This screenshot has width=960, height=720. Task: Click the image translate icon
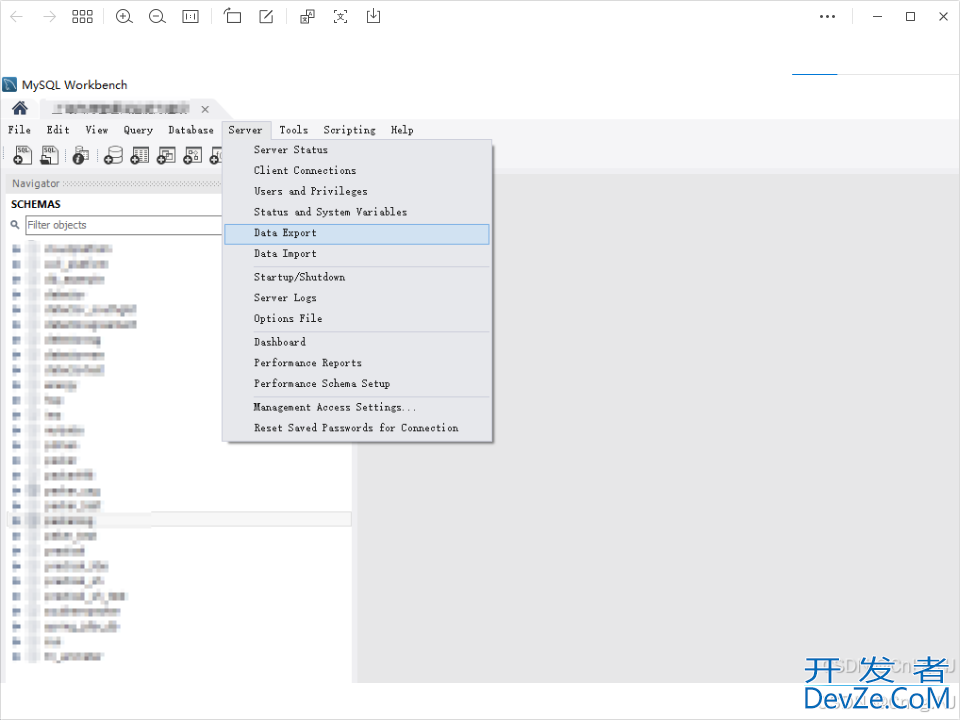click(307, 17)
